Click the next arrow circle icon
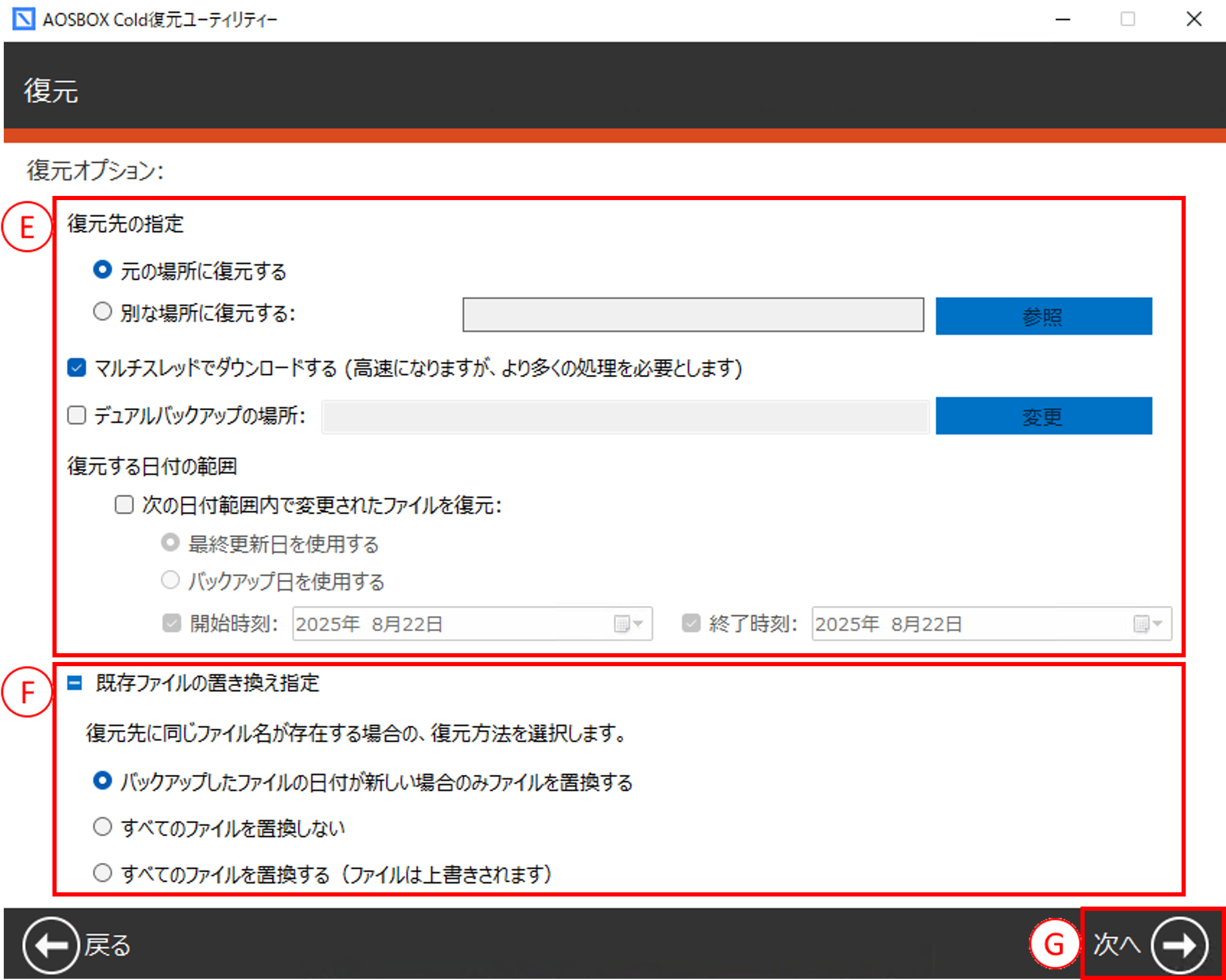1226x980 pixels. 1179,945
